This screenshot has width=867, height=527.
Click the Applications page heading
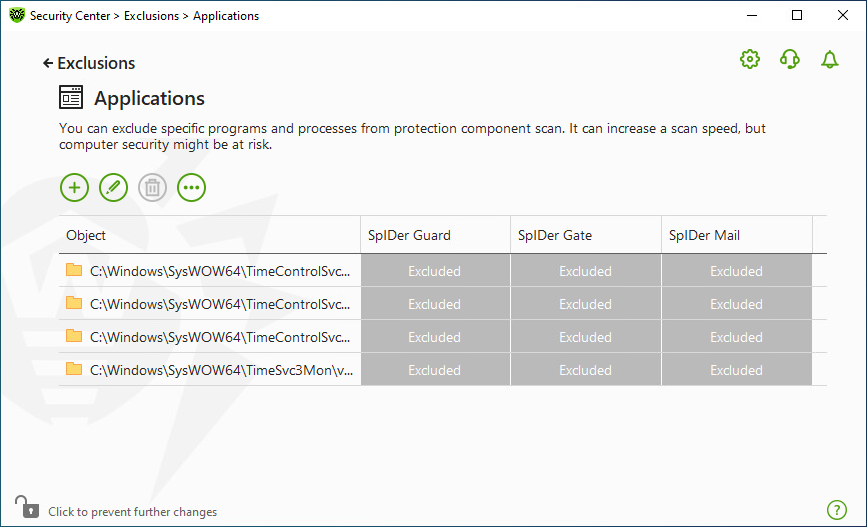(149, 98)
